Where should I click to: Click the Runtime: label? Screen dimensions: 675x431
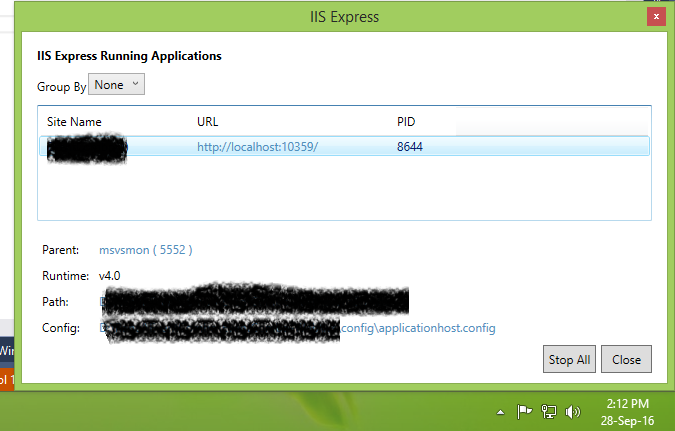65,276
